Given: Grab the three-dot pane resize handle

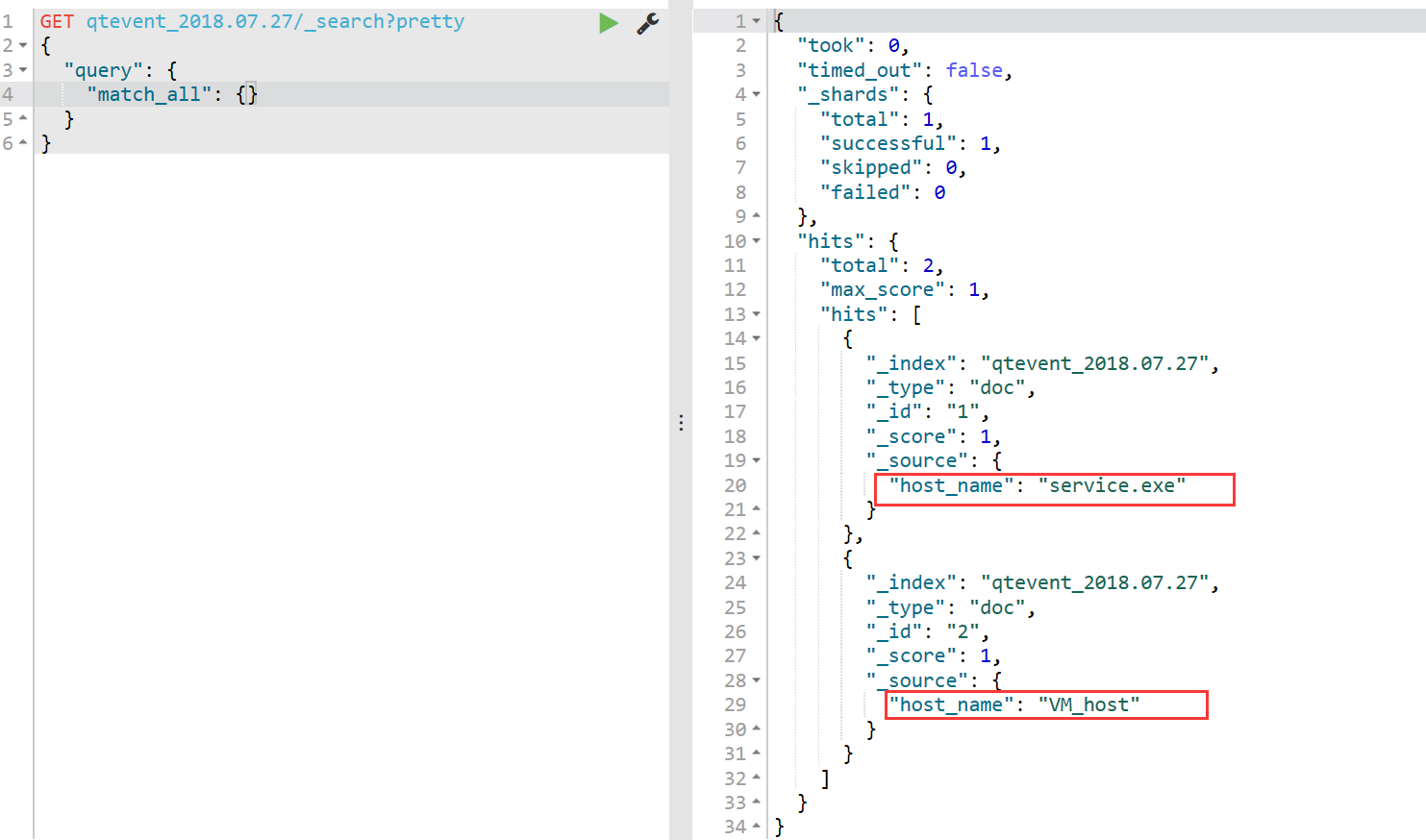Looking at the screenshot, I should pos(681,423).
